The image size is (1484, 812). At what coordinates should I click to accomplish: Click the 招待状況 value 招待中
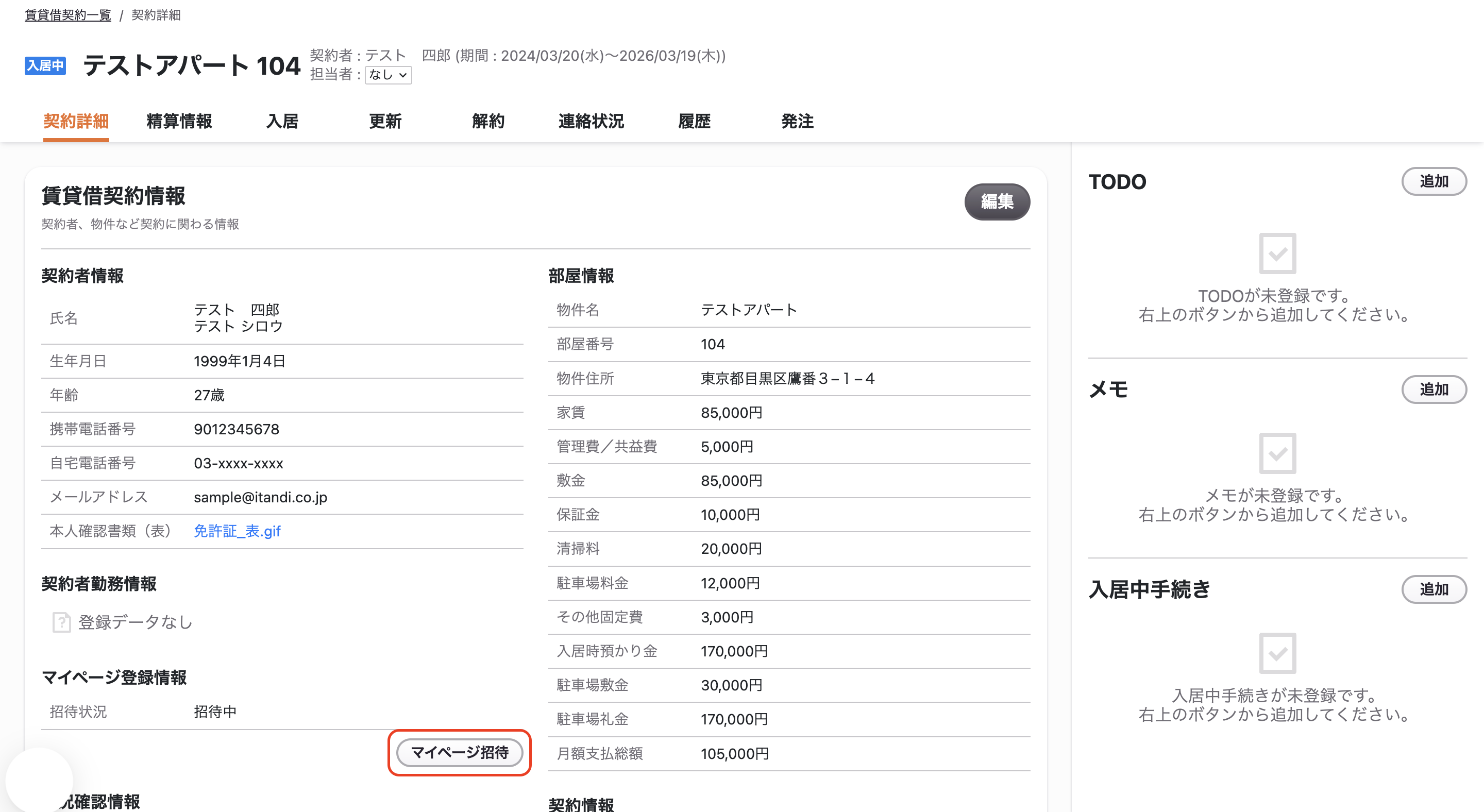tap(215, 712)
